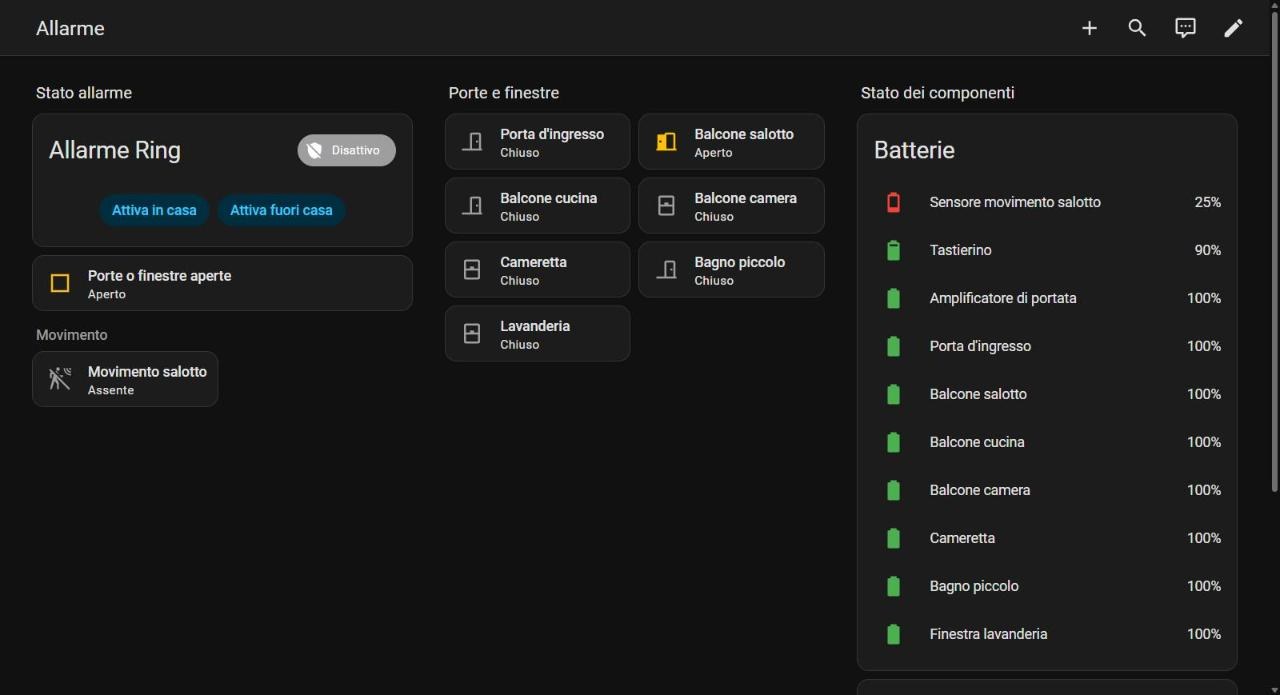Click the page vertical scrollbar

pos(1274,253)
